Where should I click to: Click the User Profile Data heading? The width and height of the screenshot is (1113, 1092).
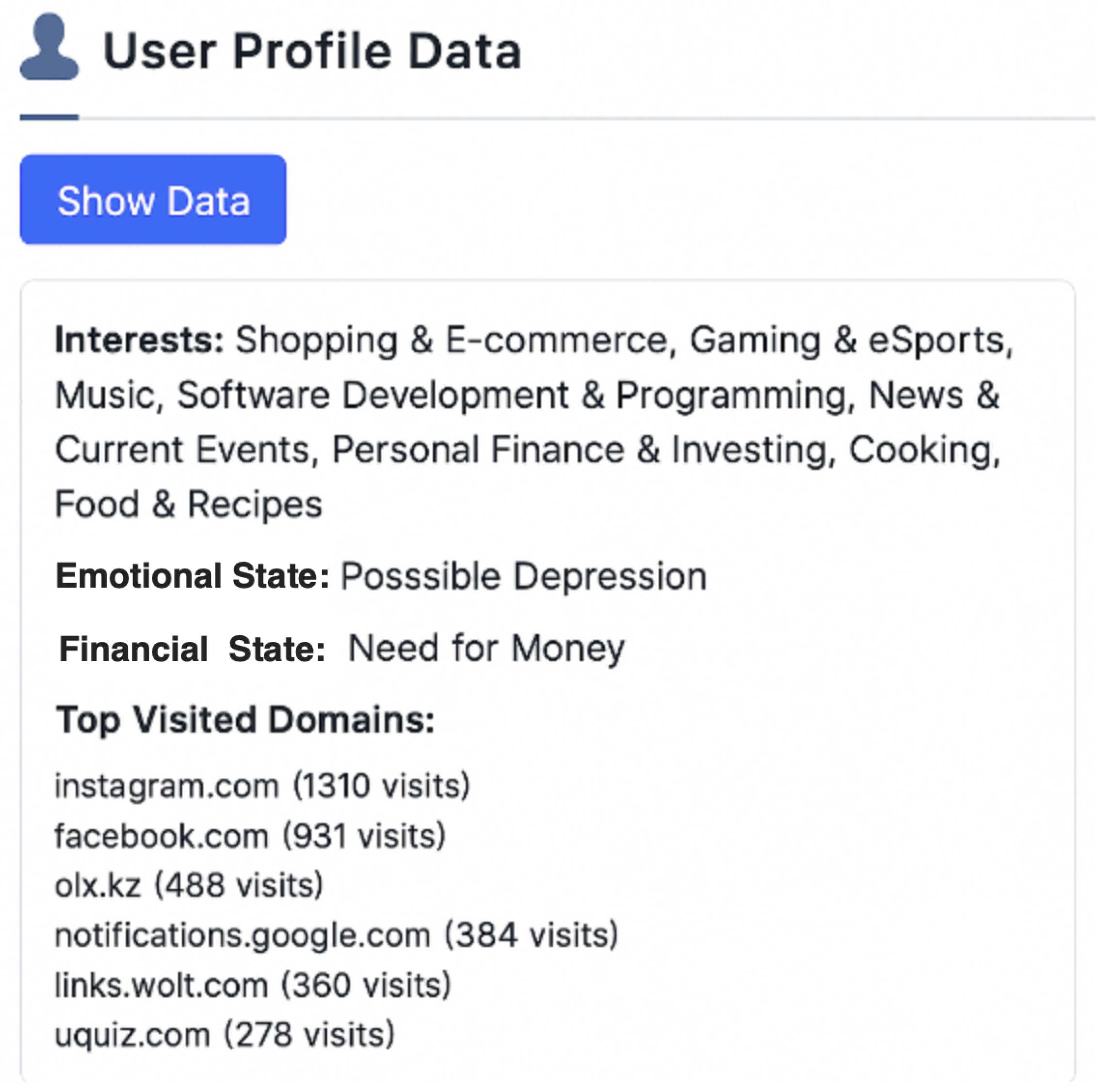tap(311, 51)
